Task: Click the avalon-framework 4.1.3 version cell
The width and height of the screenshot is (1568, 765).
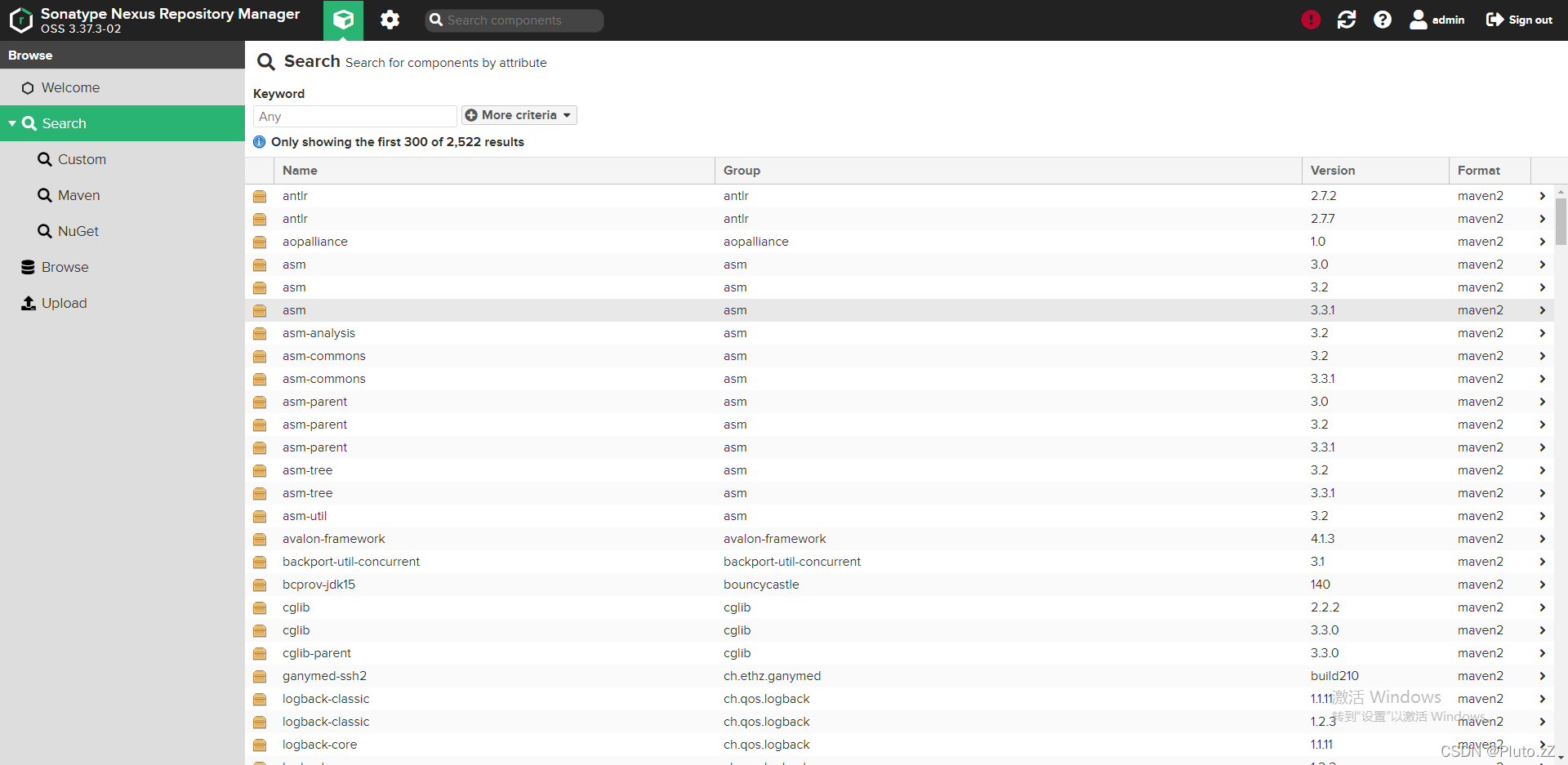Action: click(x=1322, y=539)
